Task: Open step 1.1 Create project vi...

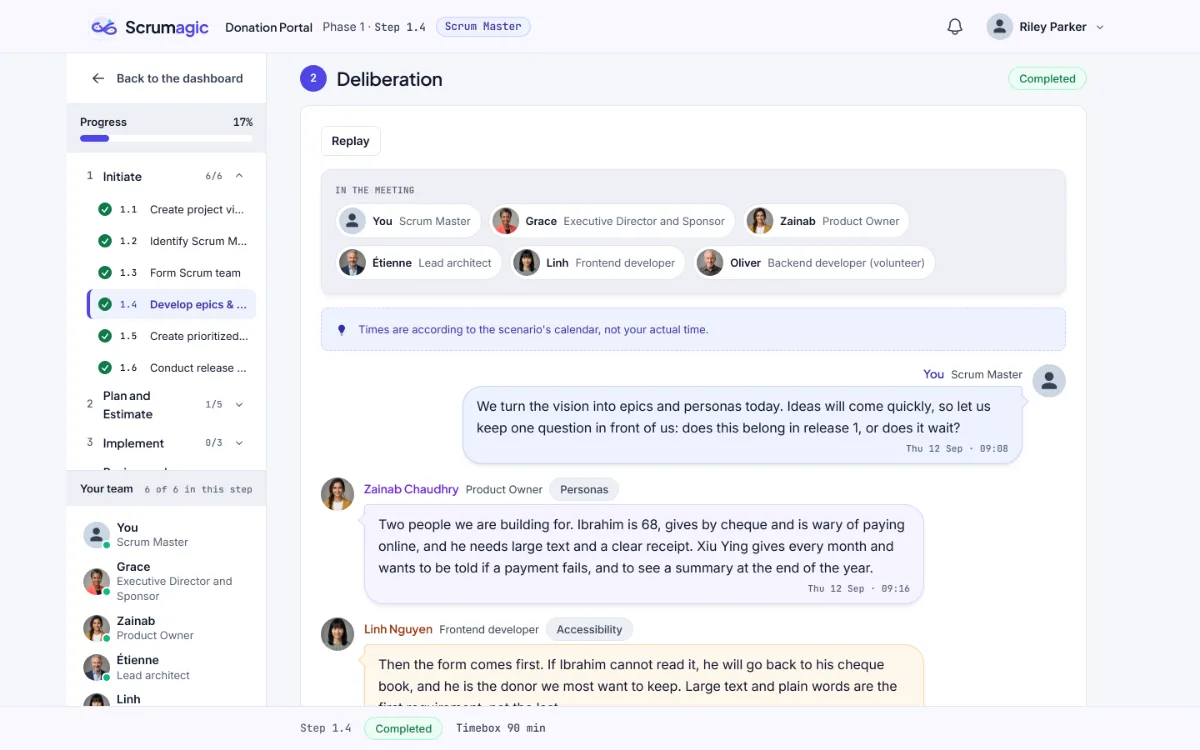Action: (x=171, y=210)
